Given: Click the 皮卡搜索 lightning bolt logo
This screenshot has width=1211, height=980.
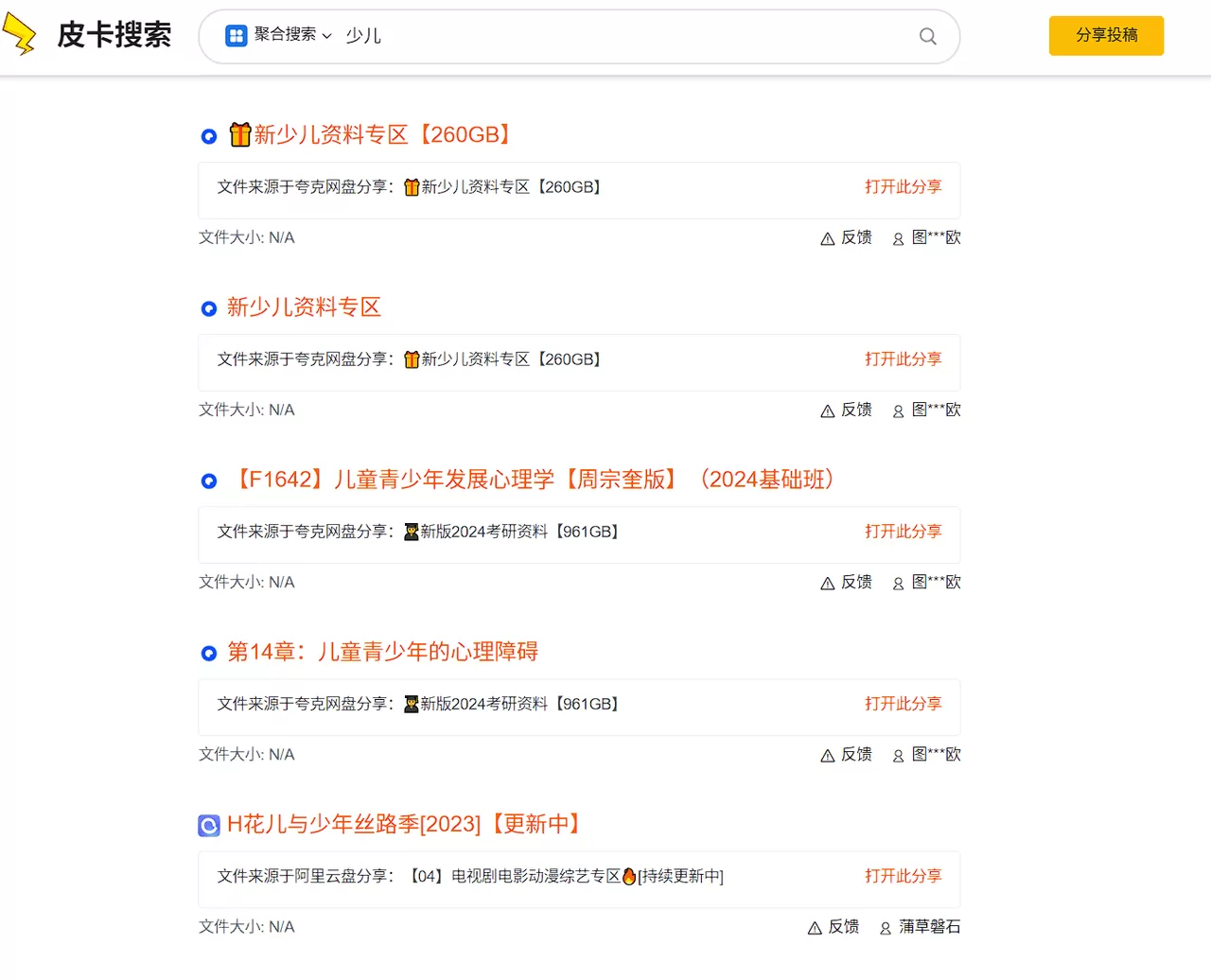Looking at the screenshot, I should pos(22,34).
